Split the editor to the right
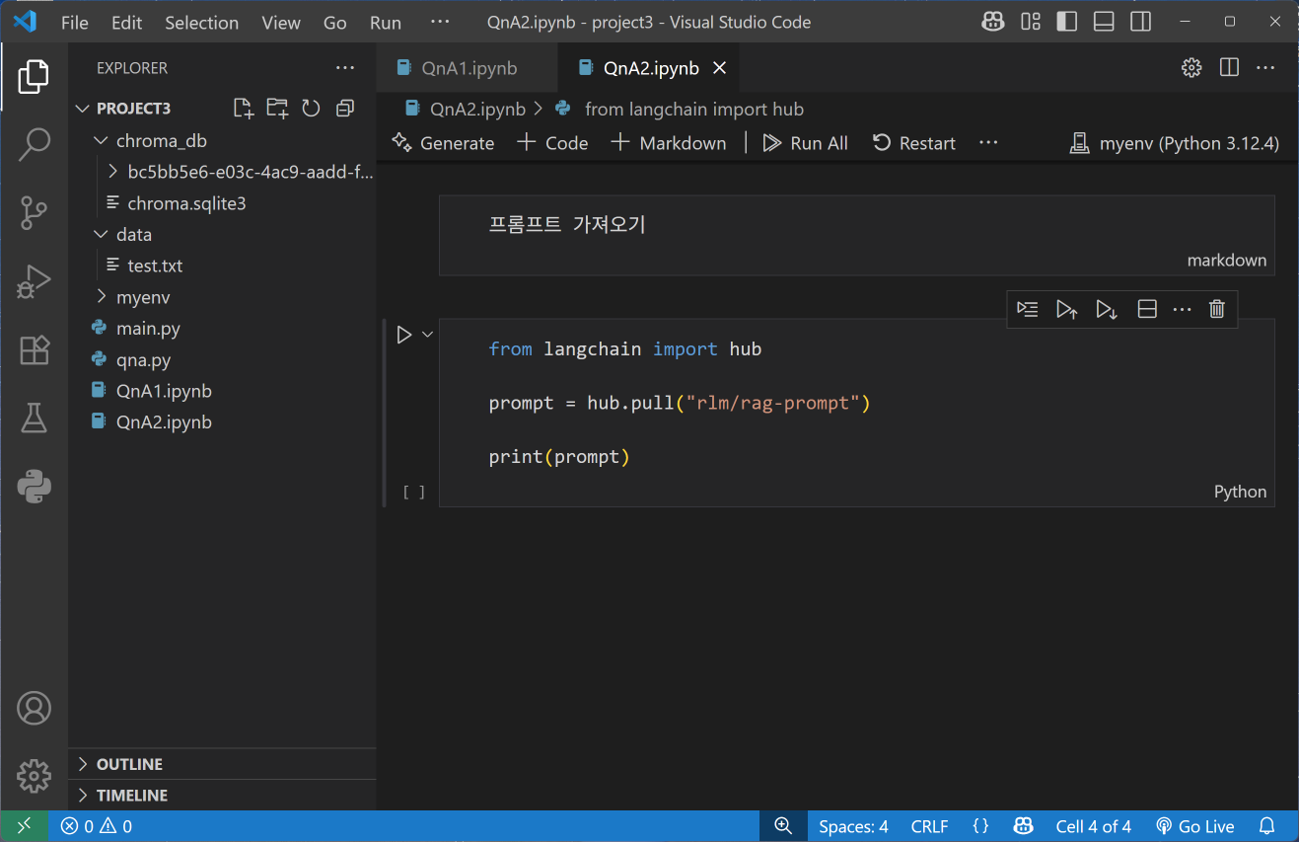Image resolution: width=1299 pixels, height=842 pixels. click(1229, 68)
